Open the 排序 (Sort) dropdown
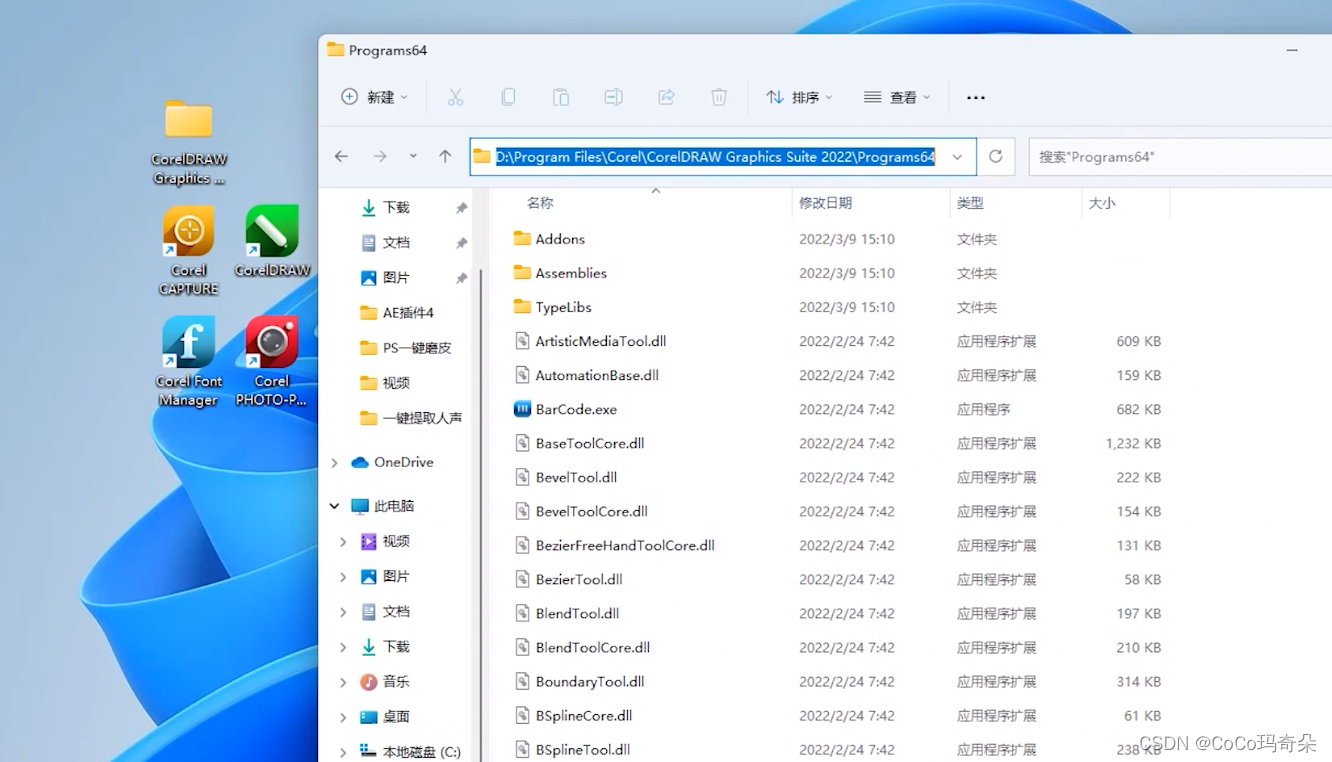The height and width of the screenshot is (762, 1332). 799,97
